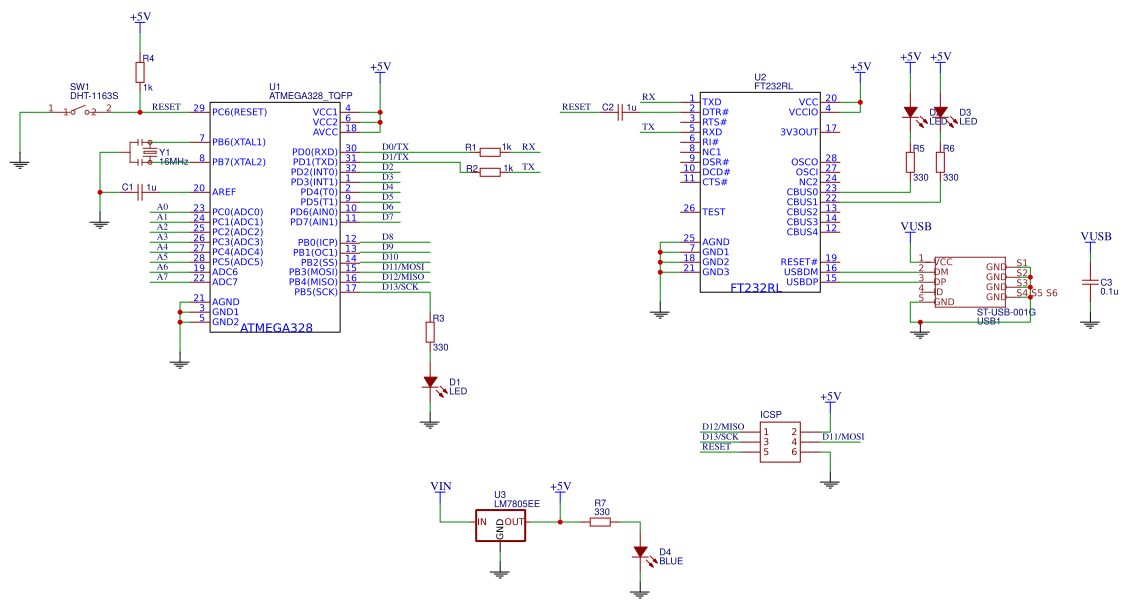Viewport: 1129px width, 608px height.
Task: Select the 0.1u value of capacitor C3
Action: 1110,292
